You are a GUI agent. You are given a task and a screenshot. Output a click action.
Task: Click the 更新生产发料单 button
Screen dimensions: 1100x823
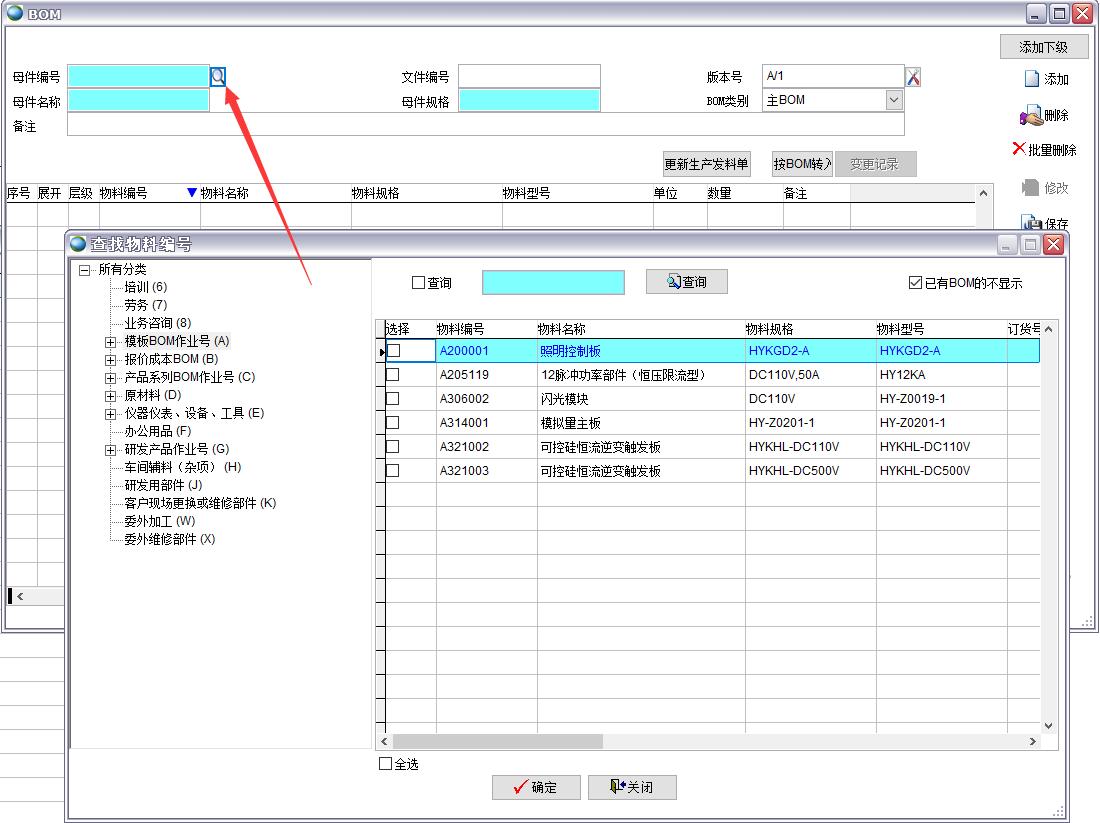706,164
